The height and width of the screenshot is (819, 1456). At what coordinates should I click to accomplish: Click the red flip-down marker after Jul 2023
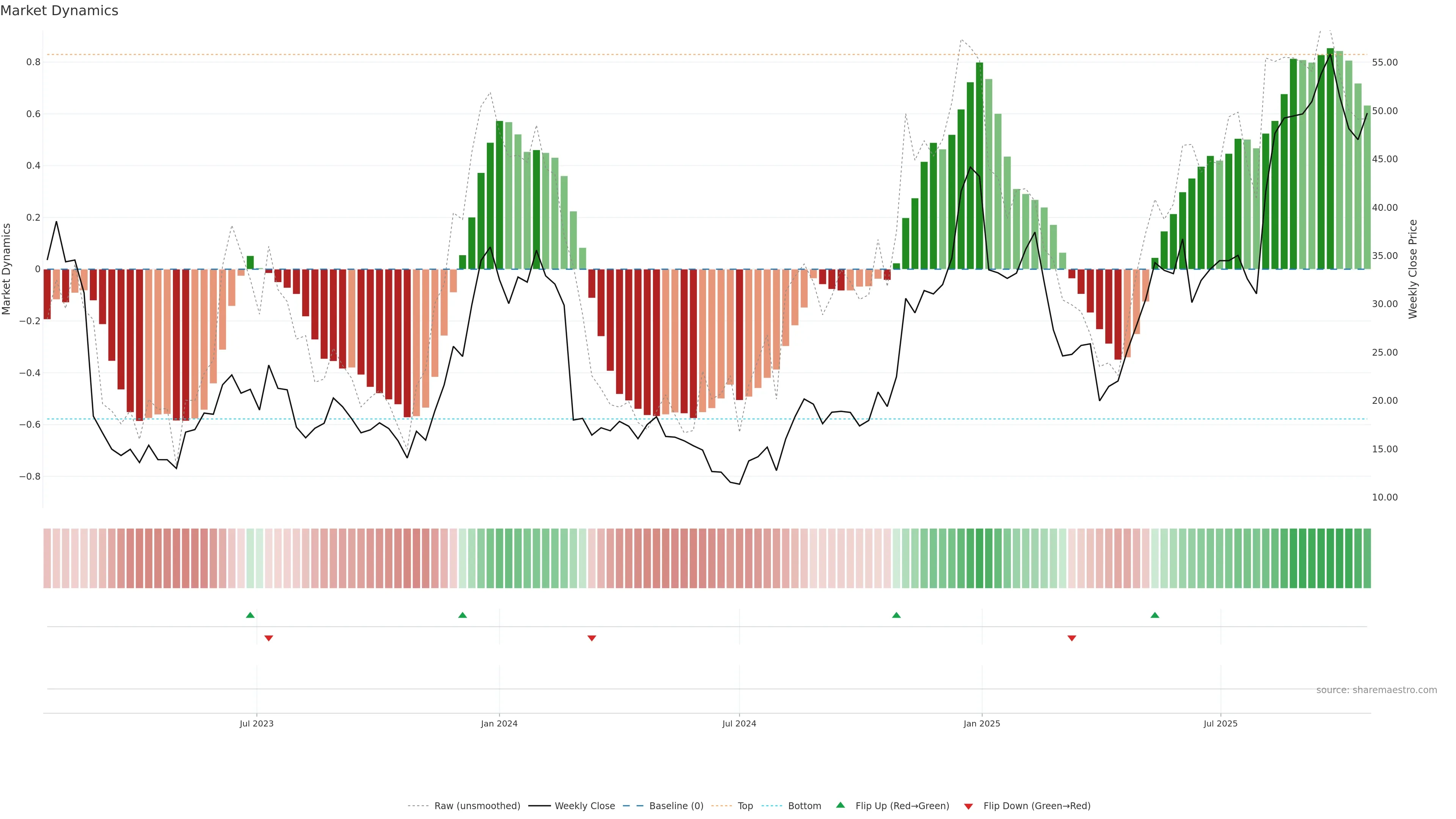tap(268, 638)
